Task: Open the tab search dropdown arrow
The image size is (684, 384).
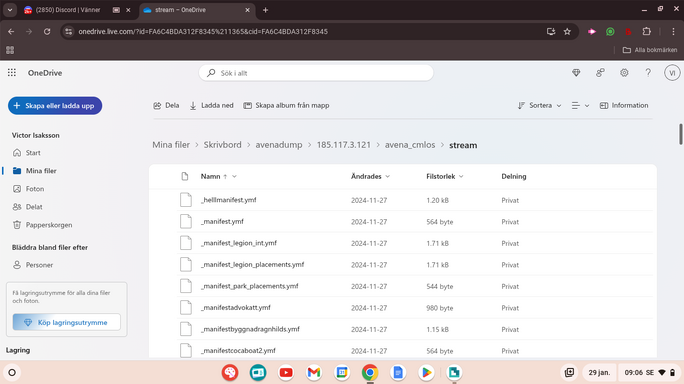Action: [10, 10]
